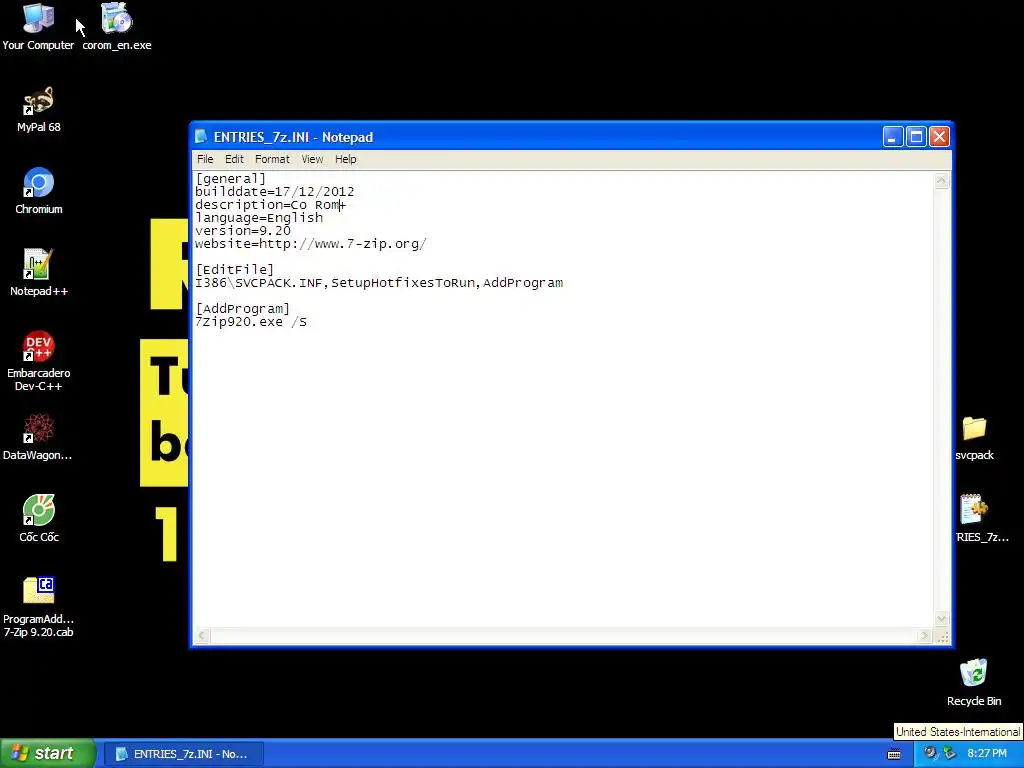Select the ENTRIES_7z INI file on desktop
The image size is (1024, 768).
click(x=982, y=519)
